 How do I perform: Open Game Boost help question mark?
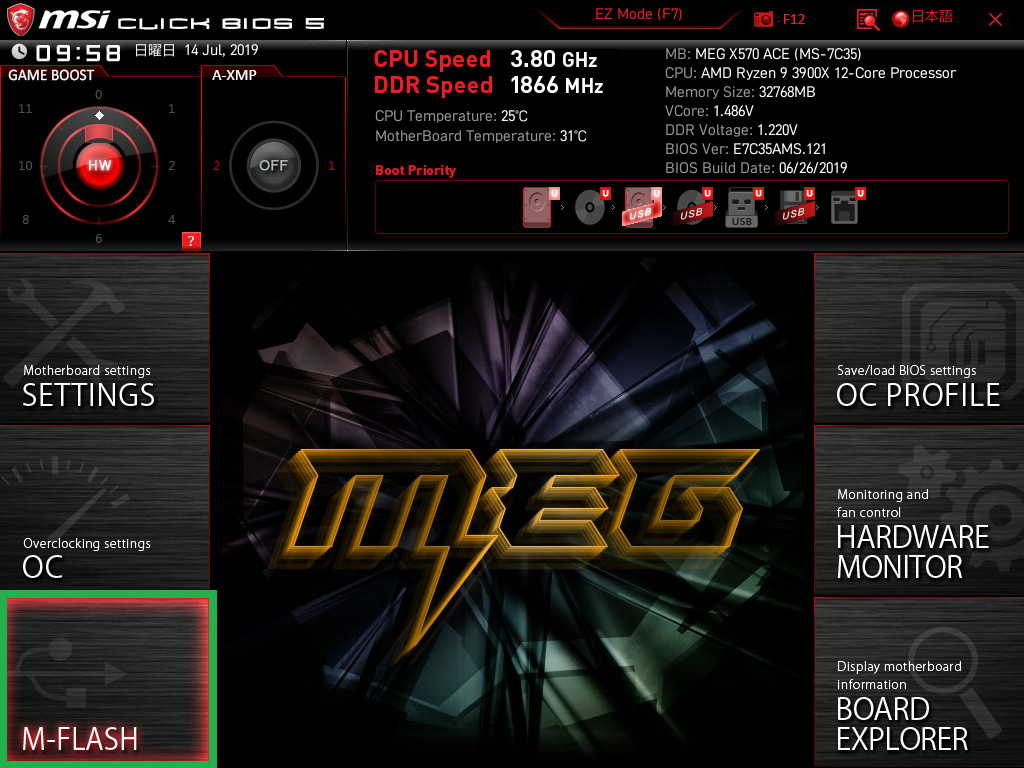191,240
